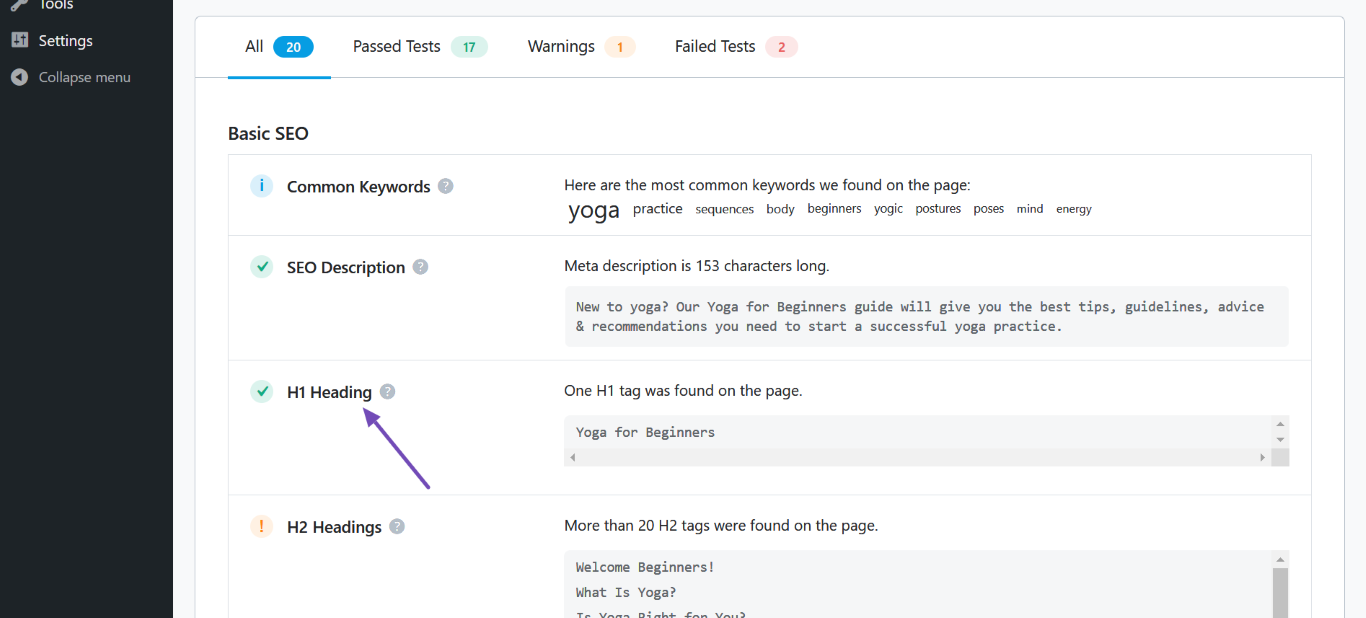Click the meta description text box
Screen dimensions: 1366x618
pyautogui.click(x=927, y=317)
